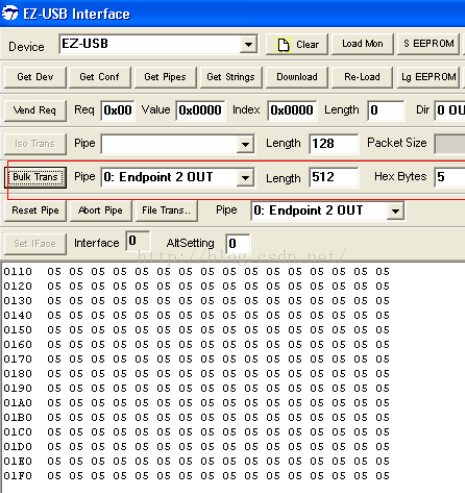Open the Dir dropdown in Vend Req row
This screenshot has height=493, width=465.
point(450,110)
